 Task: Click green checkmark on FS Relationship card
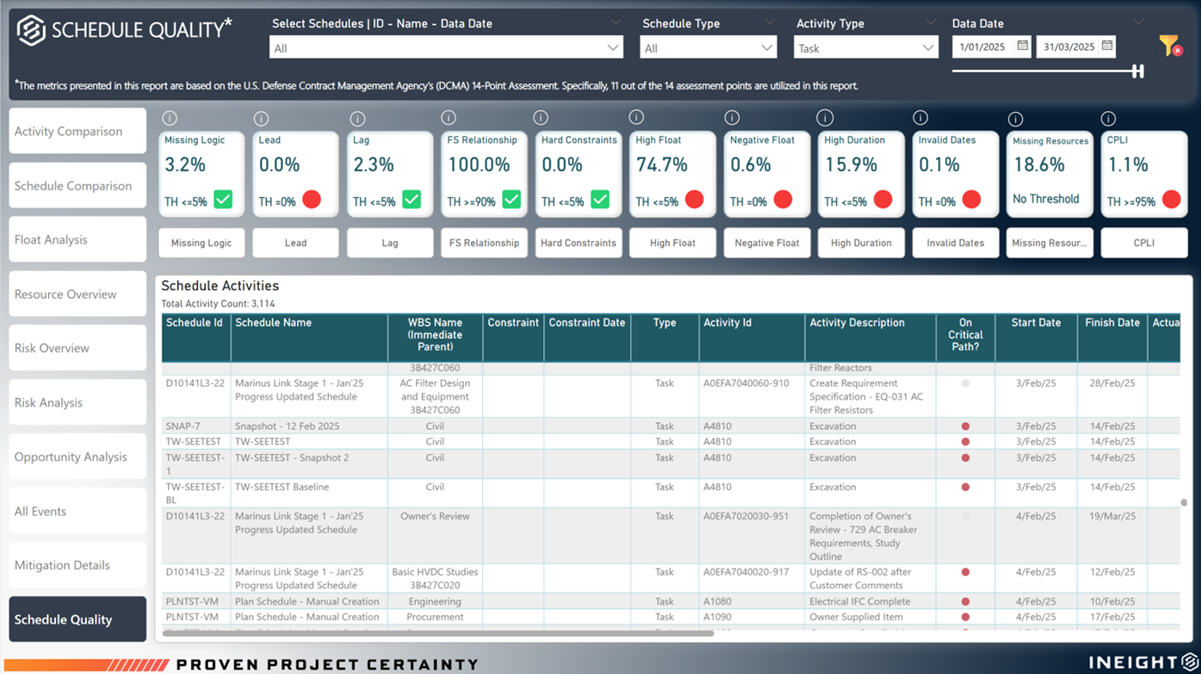coord(511,200)
